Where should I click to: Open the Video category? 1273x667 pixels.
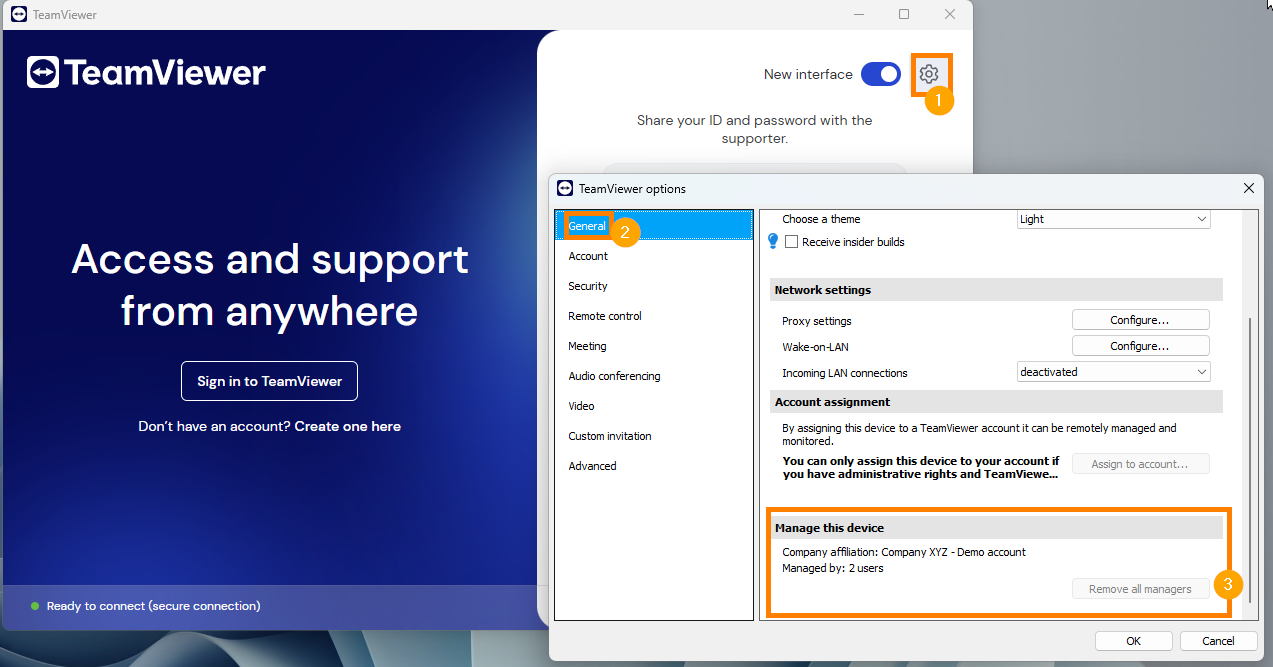(654, 406)
